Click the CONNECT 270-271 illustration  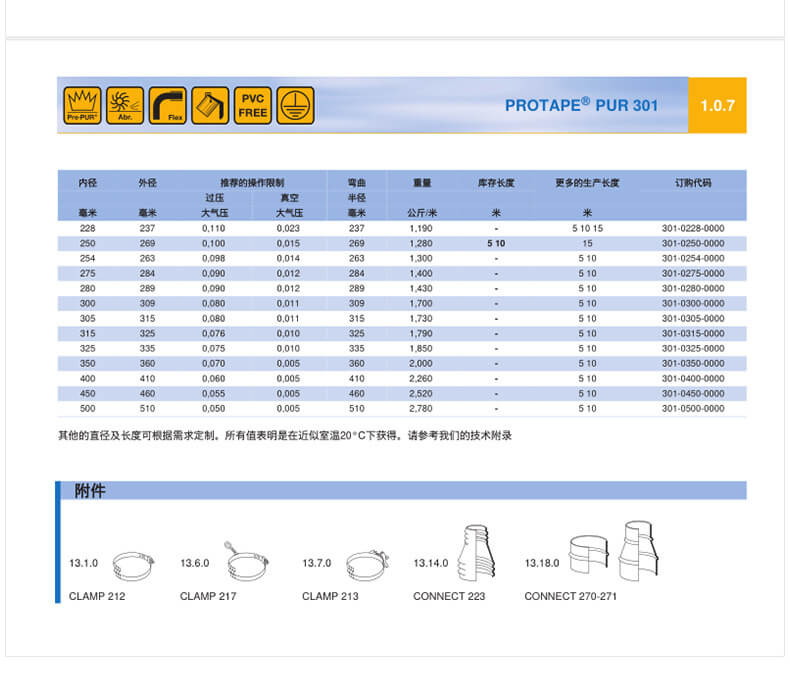pyautogui.click(x=614, y=551)
